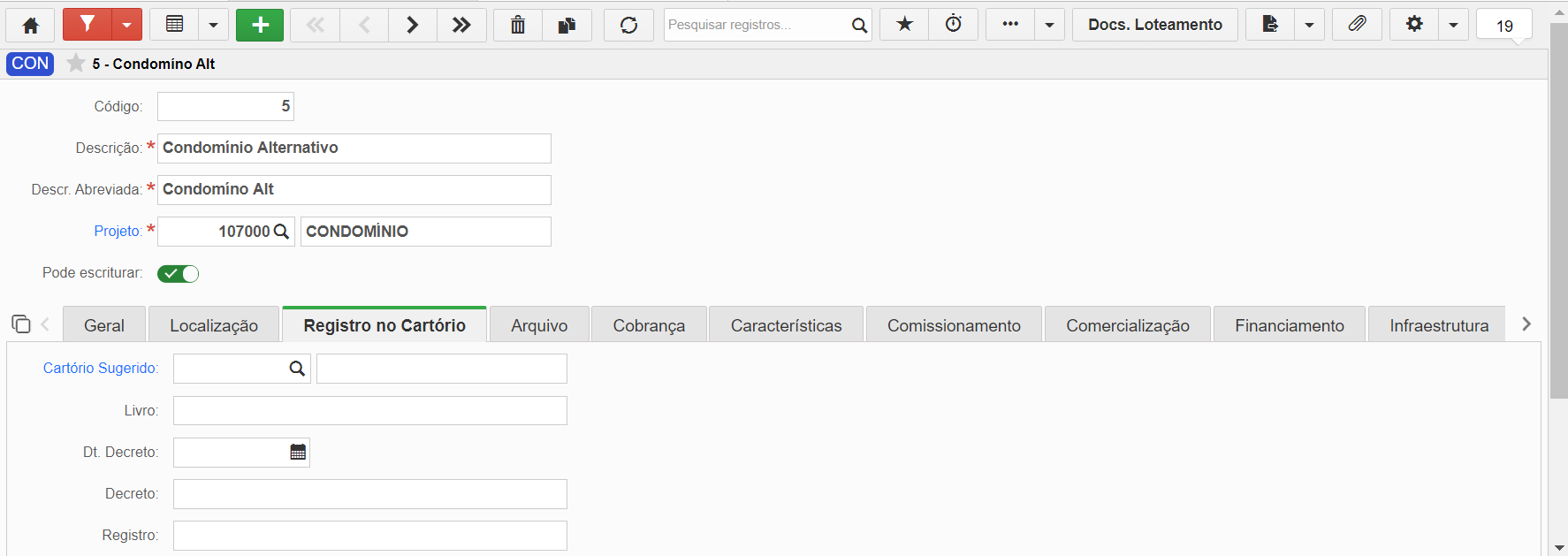Click the Docs. Loteamento button
Screen dimensions: 1568x556
(1155, 25)
